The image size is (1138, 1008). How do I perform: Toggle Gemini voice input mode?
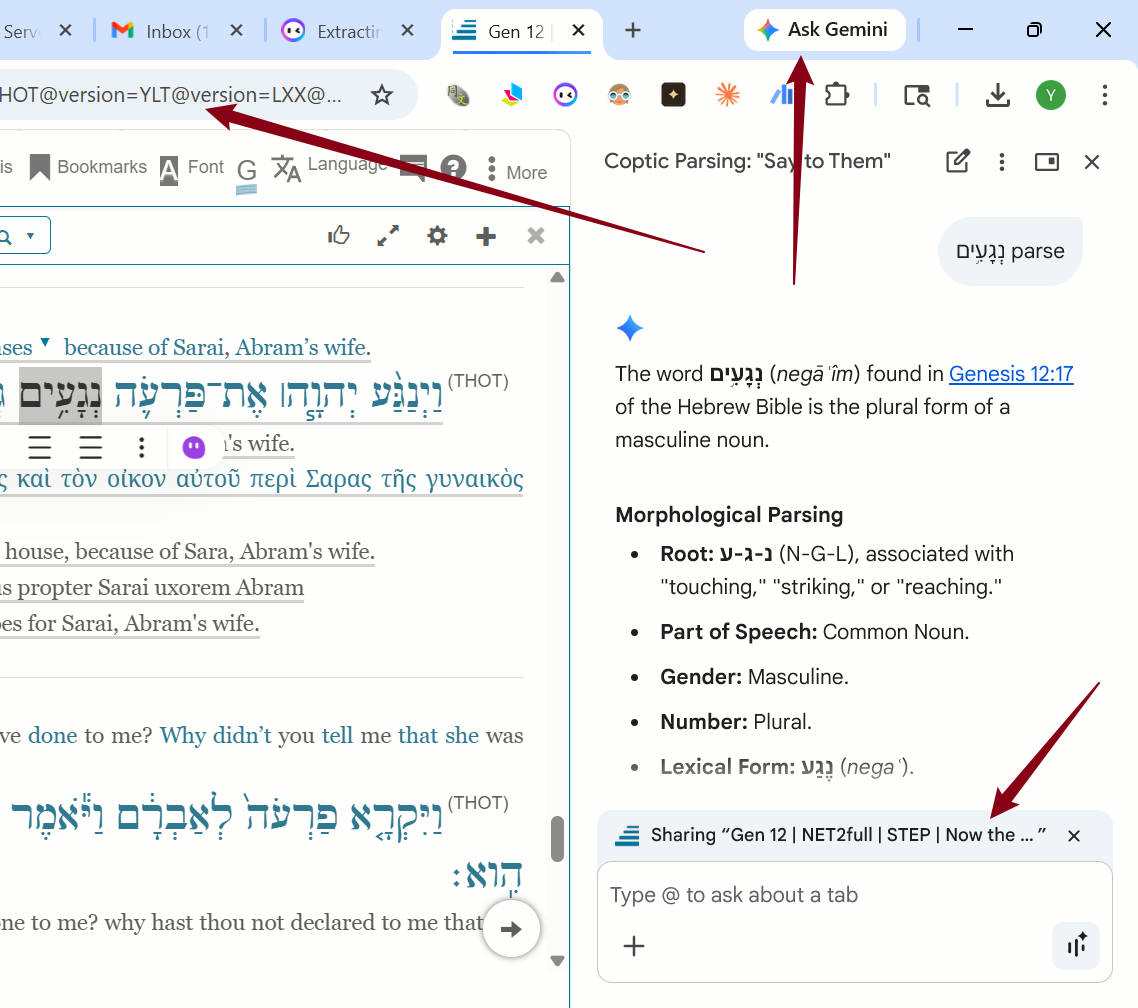tap(1077, 946)
